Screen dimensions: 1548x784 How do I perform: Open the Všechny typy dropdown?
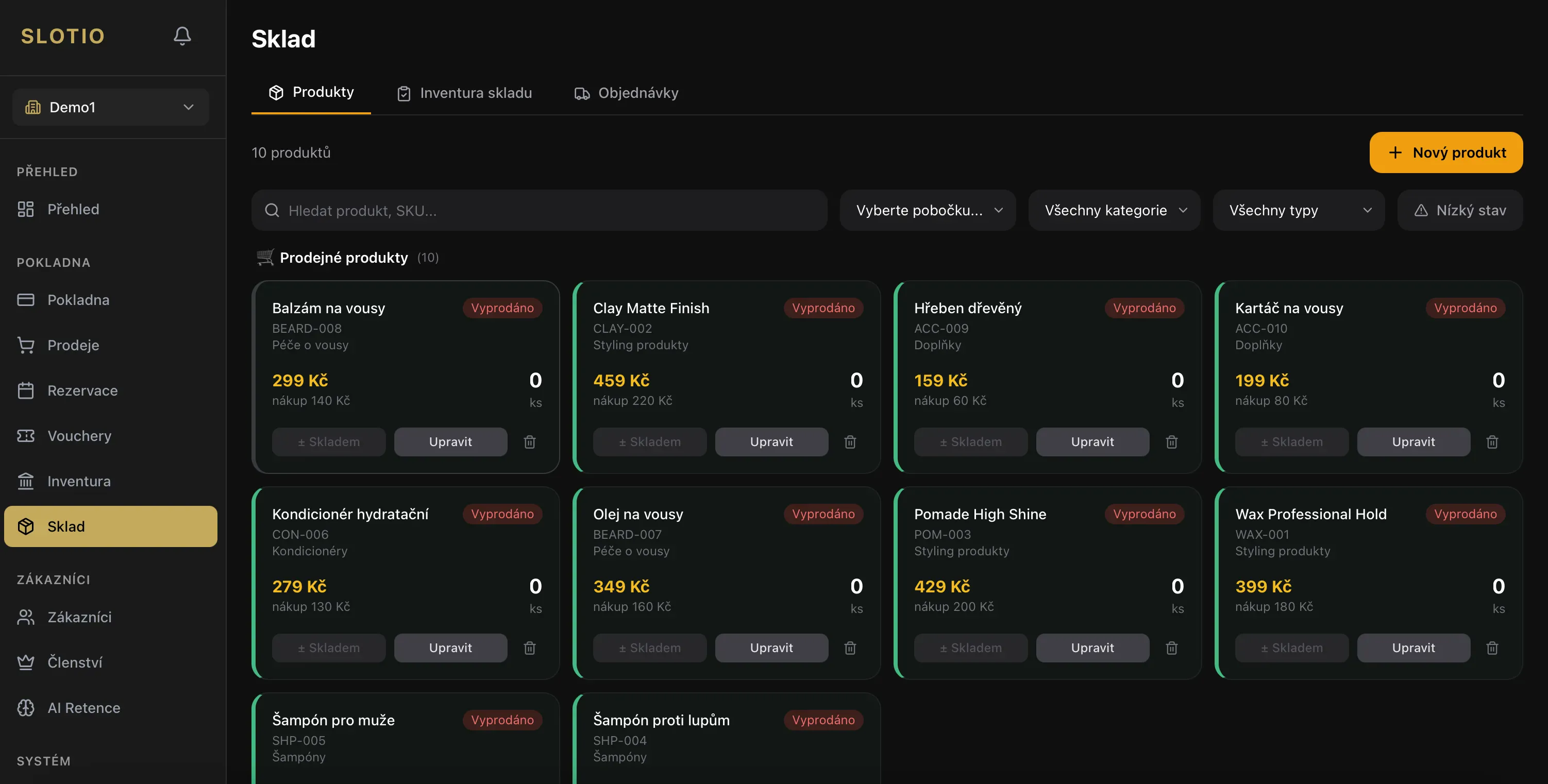(x=1299, y=210)
